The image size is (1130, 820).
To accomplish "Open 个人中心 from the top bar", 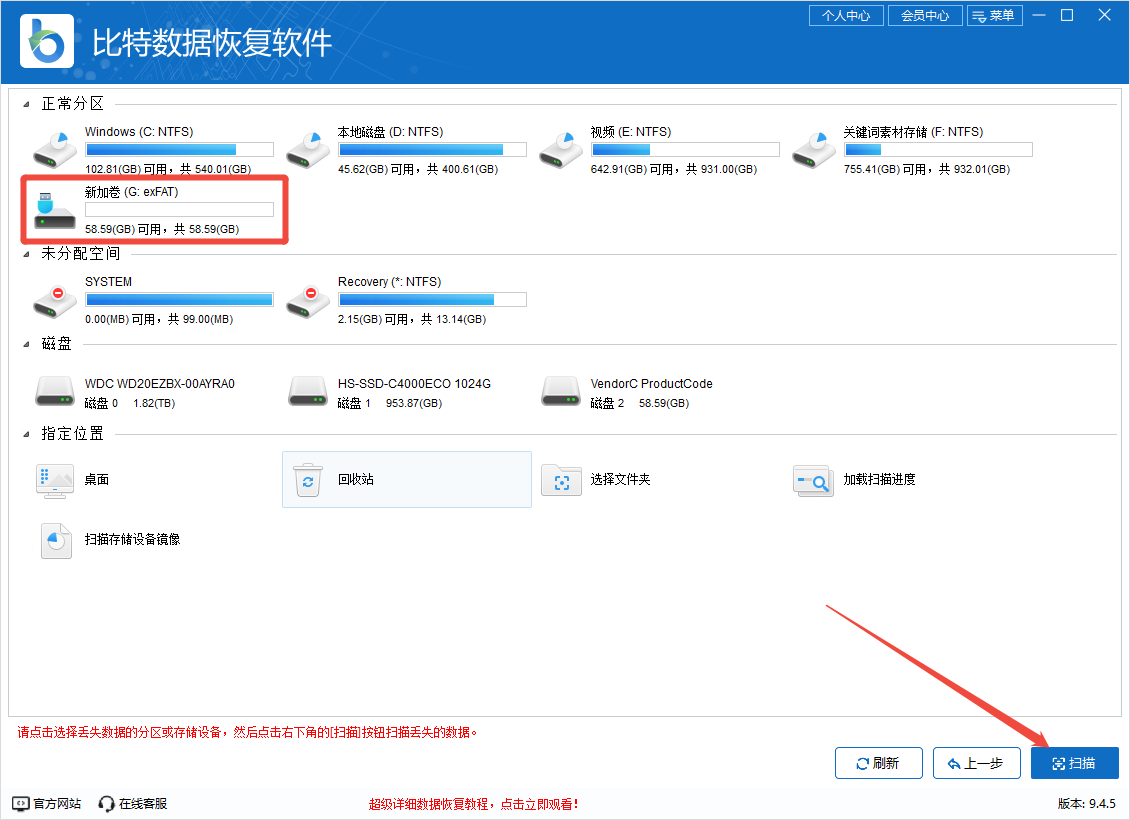I will click(846, 15).
